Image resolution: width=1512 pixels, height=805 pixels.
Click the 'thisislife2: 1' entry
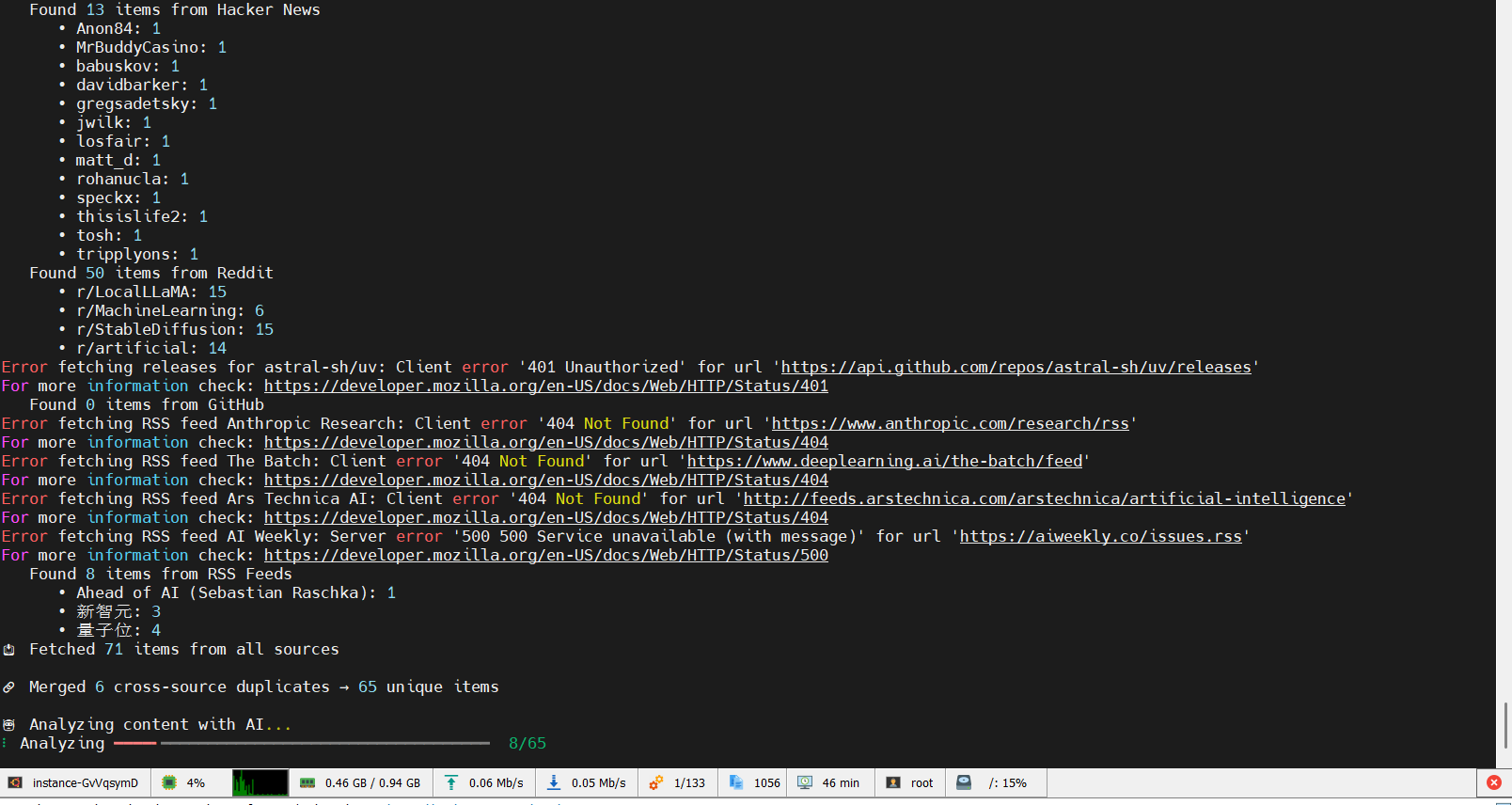pos(142,216)
